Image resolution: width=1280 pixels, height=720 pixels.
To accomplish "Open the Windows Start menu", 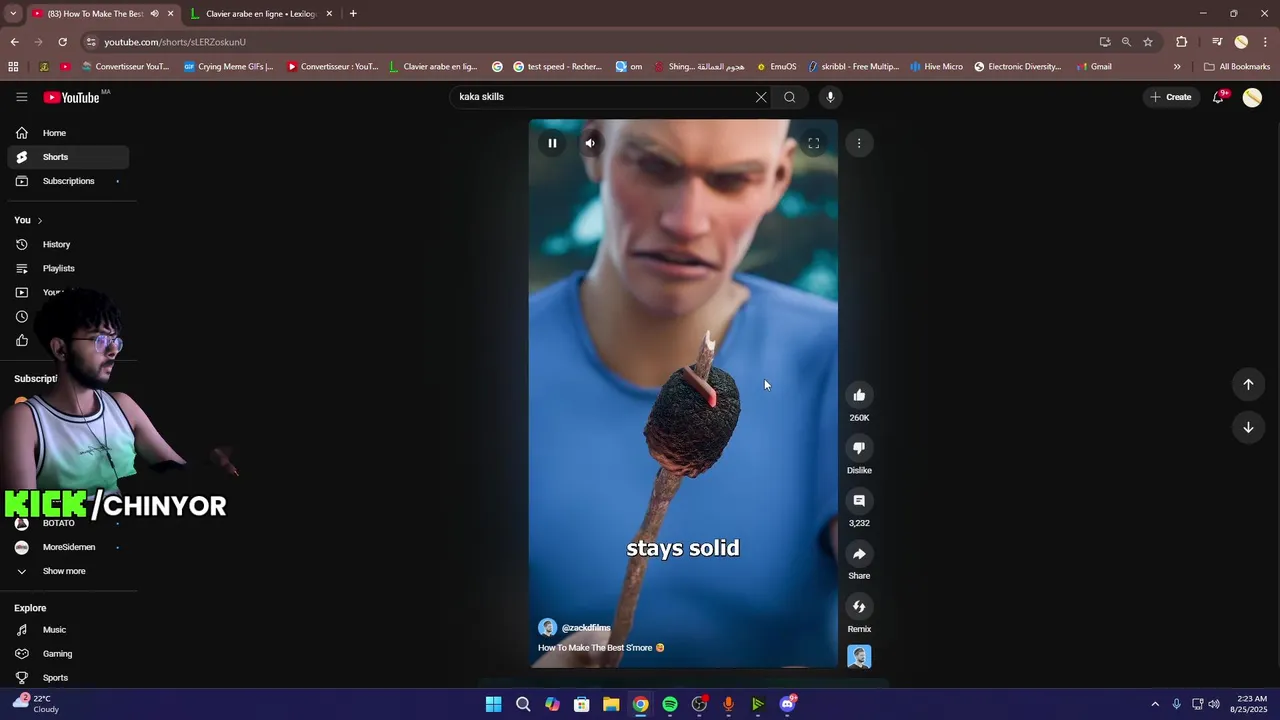I will tap(493, 704).
